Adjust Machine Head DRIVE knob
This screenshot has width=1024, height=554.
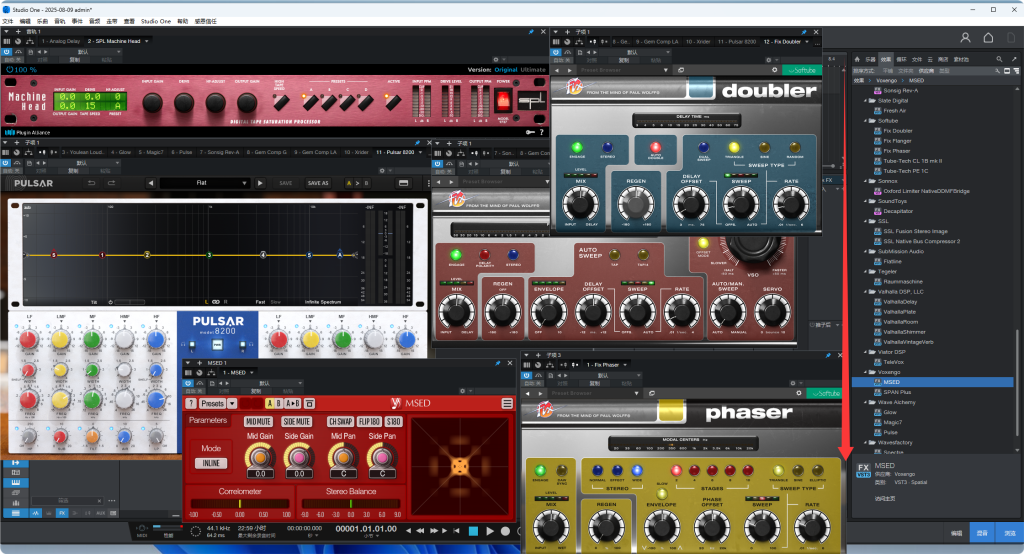point(184,102)
